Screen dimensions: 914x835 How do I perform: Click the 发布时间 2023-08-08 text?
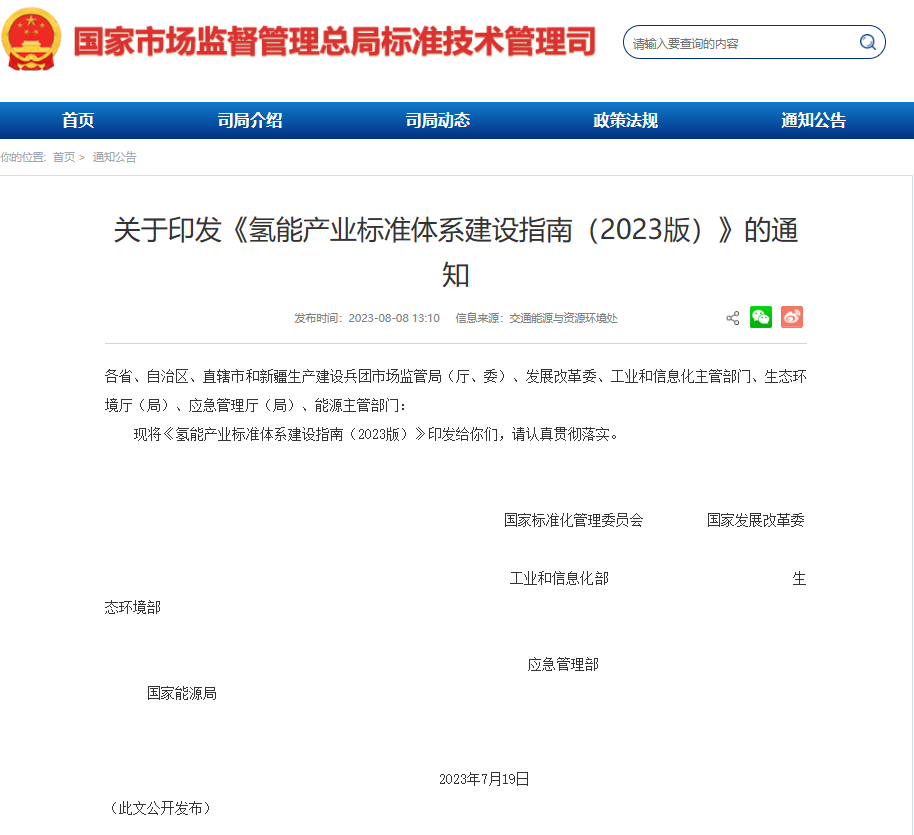pos(367,318)
